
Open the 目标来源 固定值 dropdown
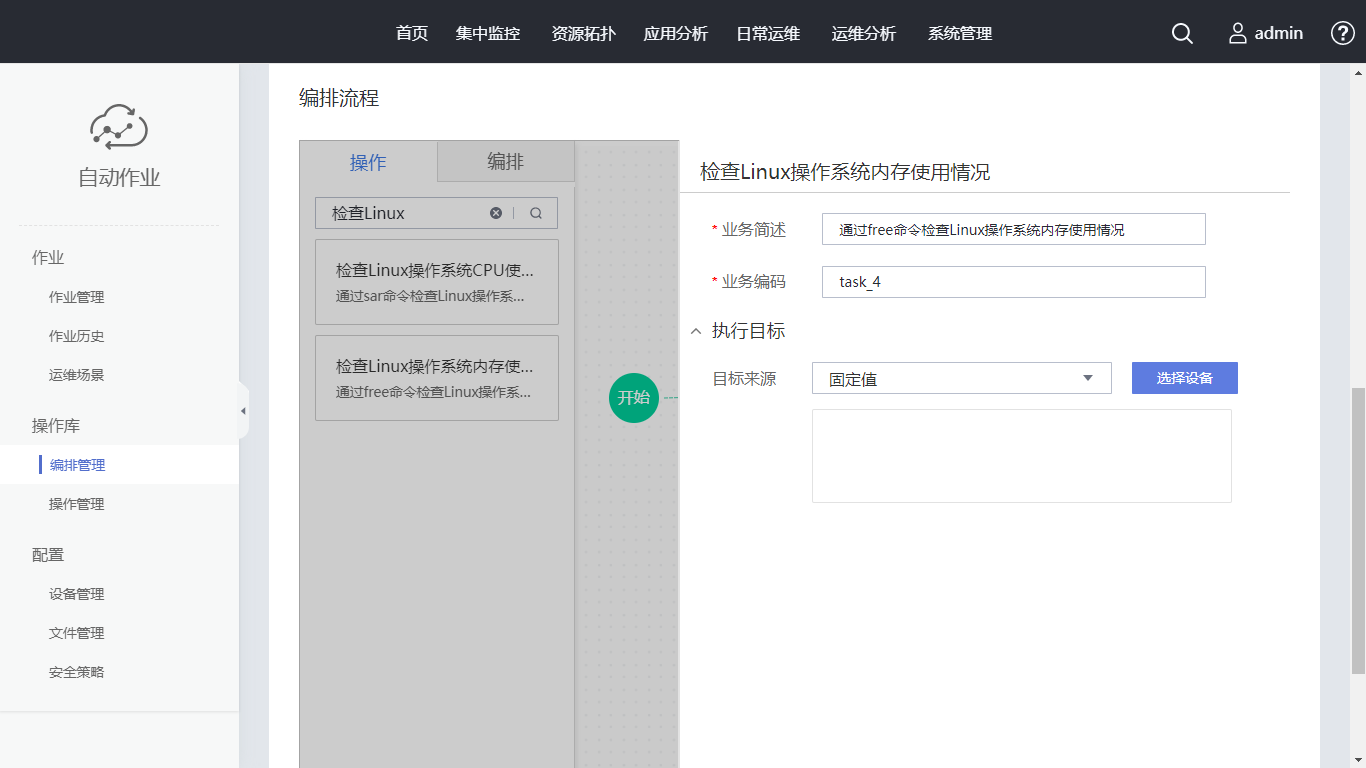pos(961,379)
